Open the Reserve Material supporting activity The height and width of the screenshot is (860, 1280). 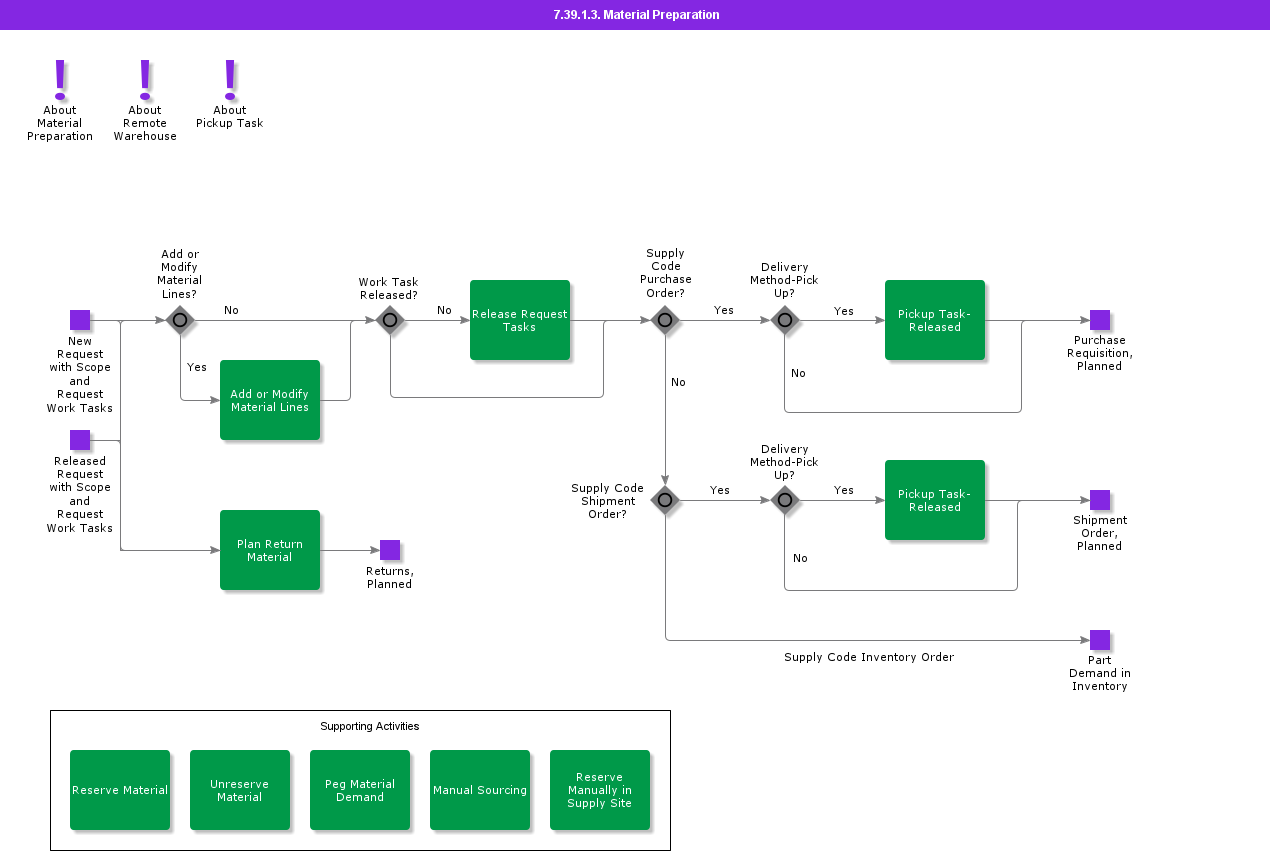(x=120, y=790)
